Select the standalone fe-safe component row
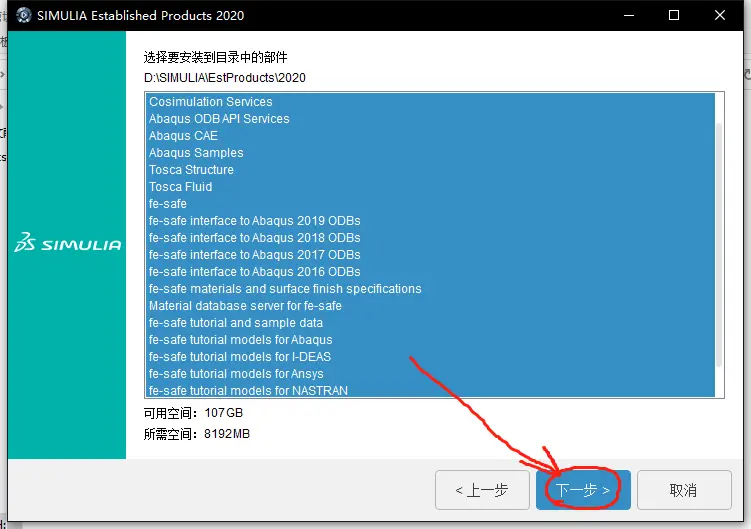The width and height of the screenshot is (751, 529). 430,204
